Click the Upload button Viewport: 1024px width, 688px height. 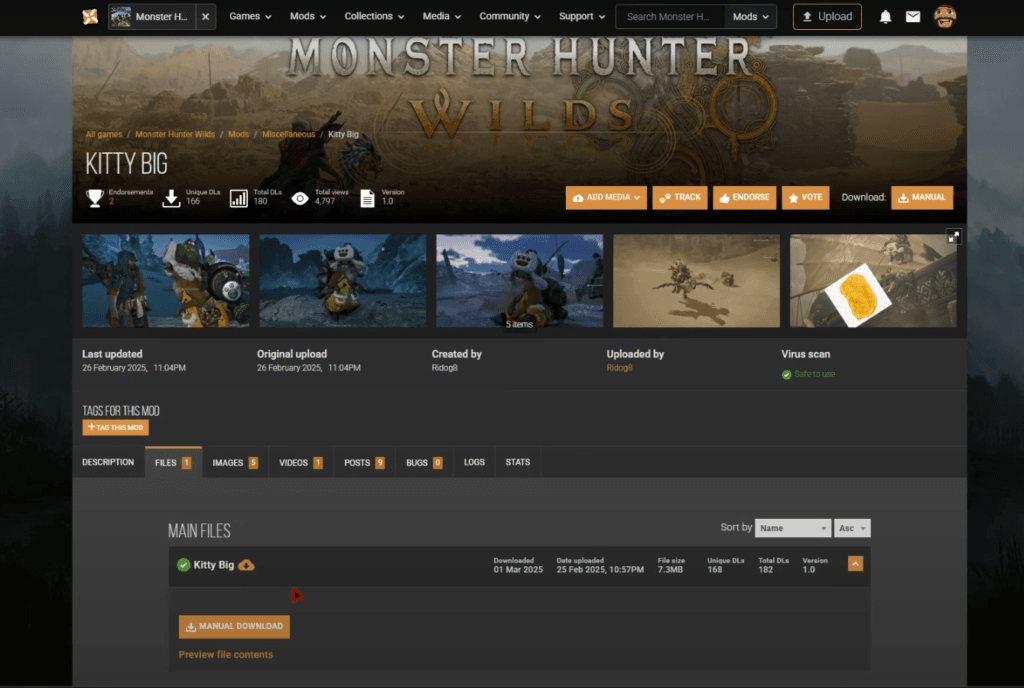pos(827,16)
